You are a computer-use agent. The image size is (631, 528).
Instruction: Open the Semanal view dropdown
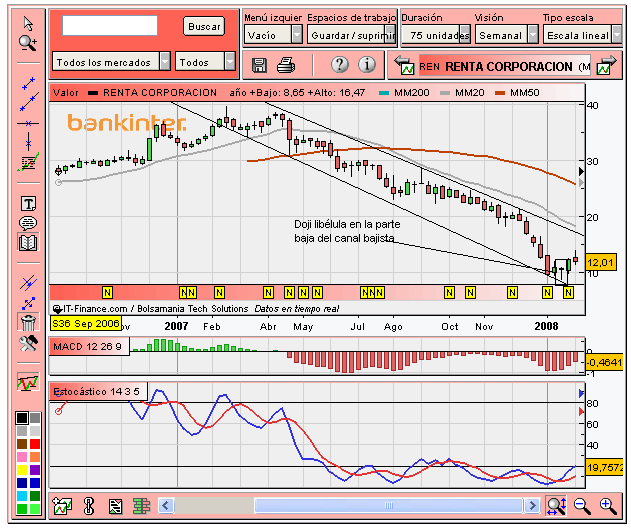[x=506, y=35]
